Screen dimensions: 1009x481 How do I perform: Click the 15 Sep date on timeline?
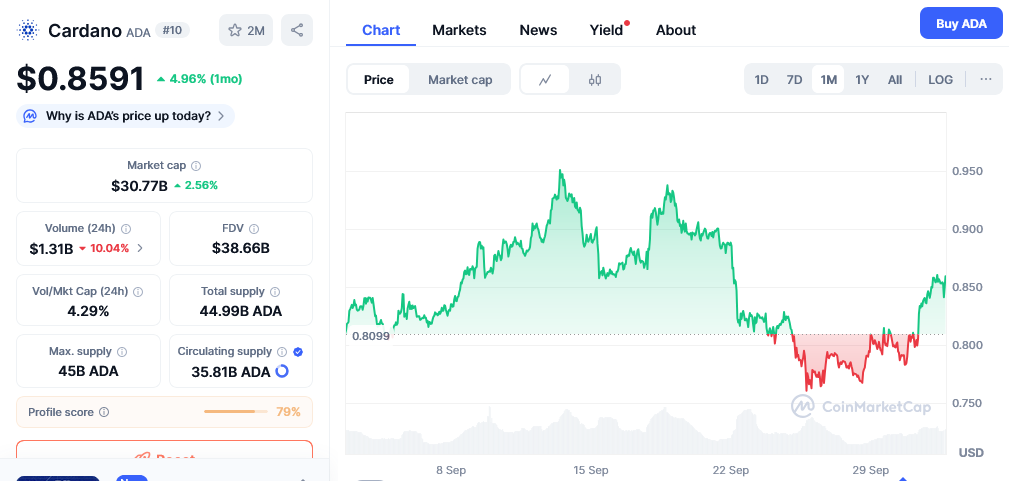pyautogui.click(x=591, y=469)
